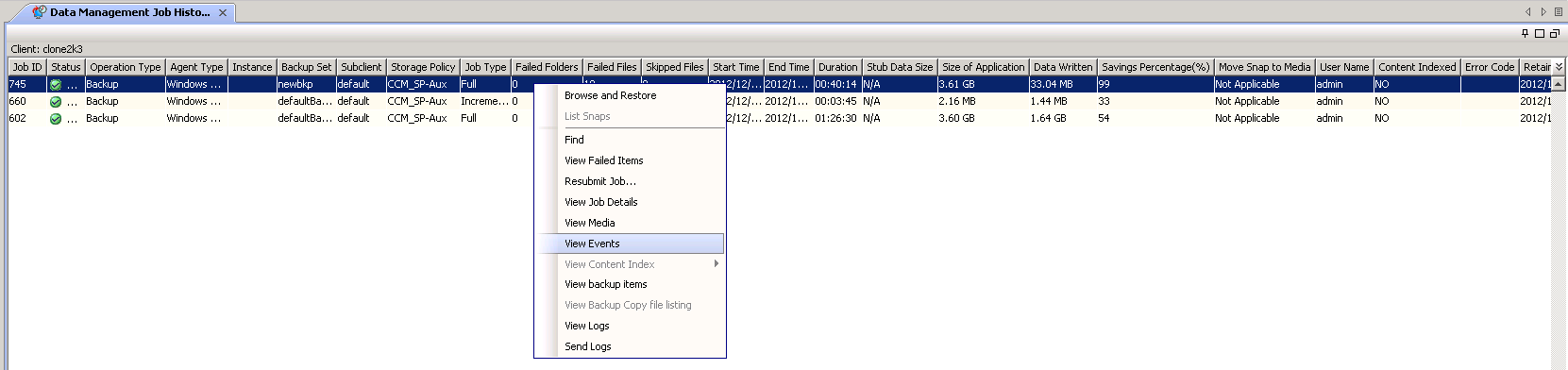Select job ID 602 row
Image resolution: width=1568 pixels, height=370 pixels.
[27, 118]
